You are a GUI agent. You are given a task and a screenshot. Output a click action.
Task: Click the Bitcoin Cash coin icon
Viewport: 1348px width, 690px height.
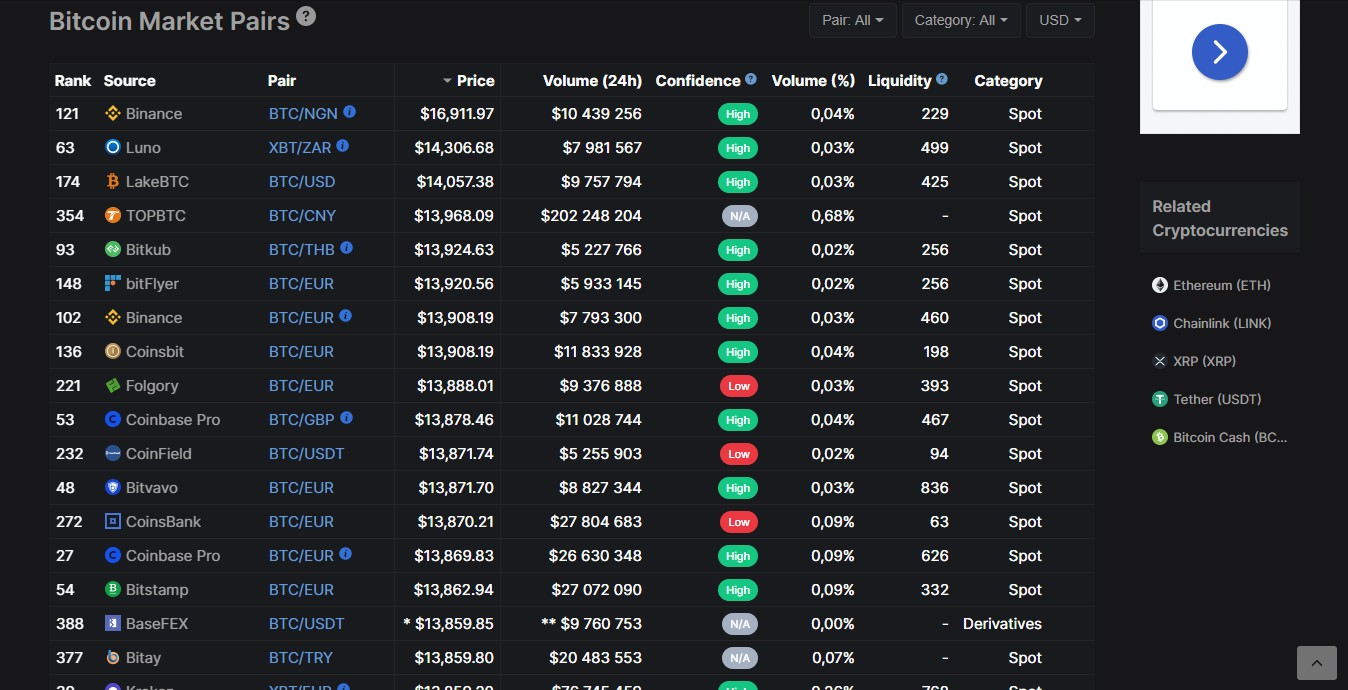(x=1160, y=437)
